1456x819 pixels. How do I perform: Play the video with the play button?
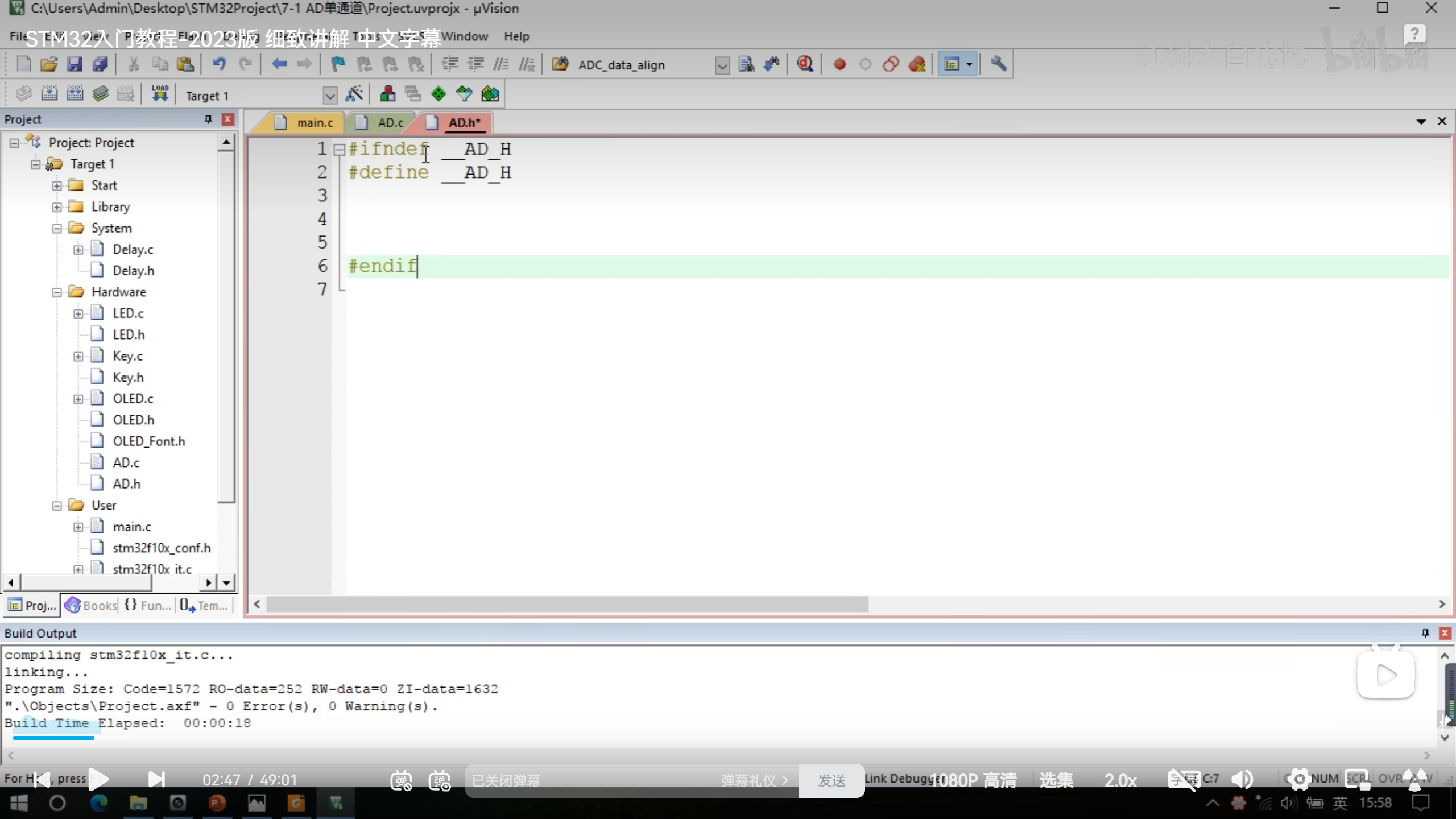click(98, 779)
